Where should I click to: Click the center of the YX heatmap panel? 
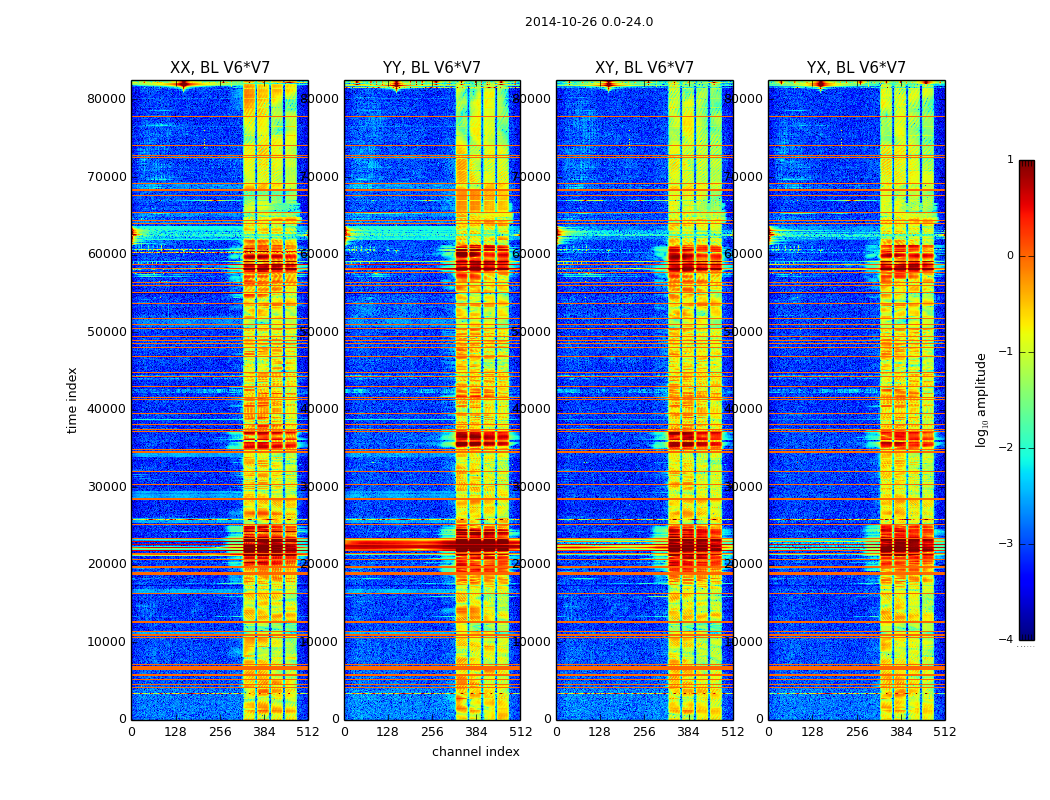tap(856, 400)
